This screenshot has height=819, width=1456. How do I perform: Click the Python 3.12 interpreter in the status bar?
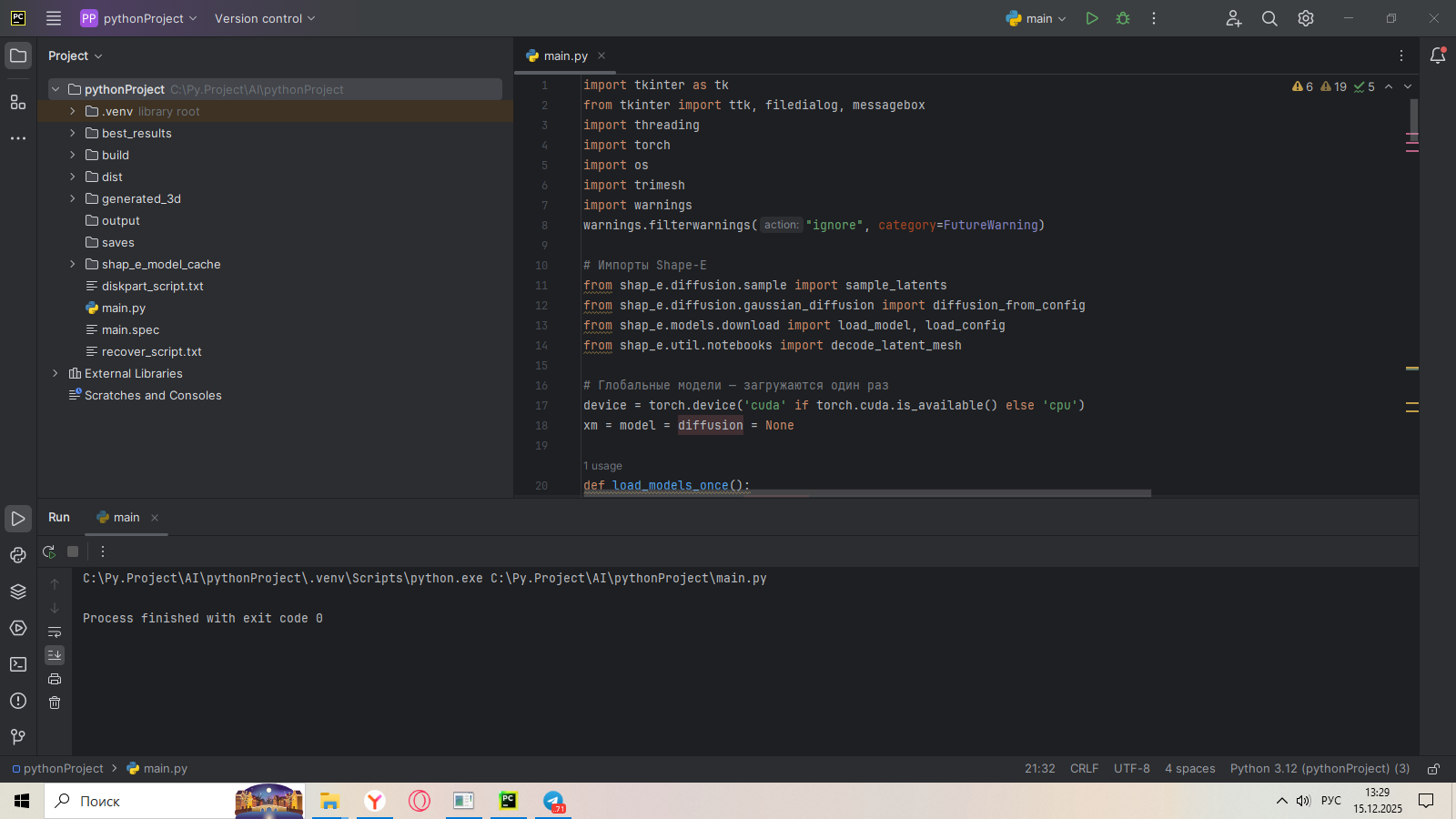point(1319,769)
